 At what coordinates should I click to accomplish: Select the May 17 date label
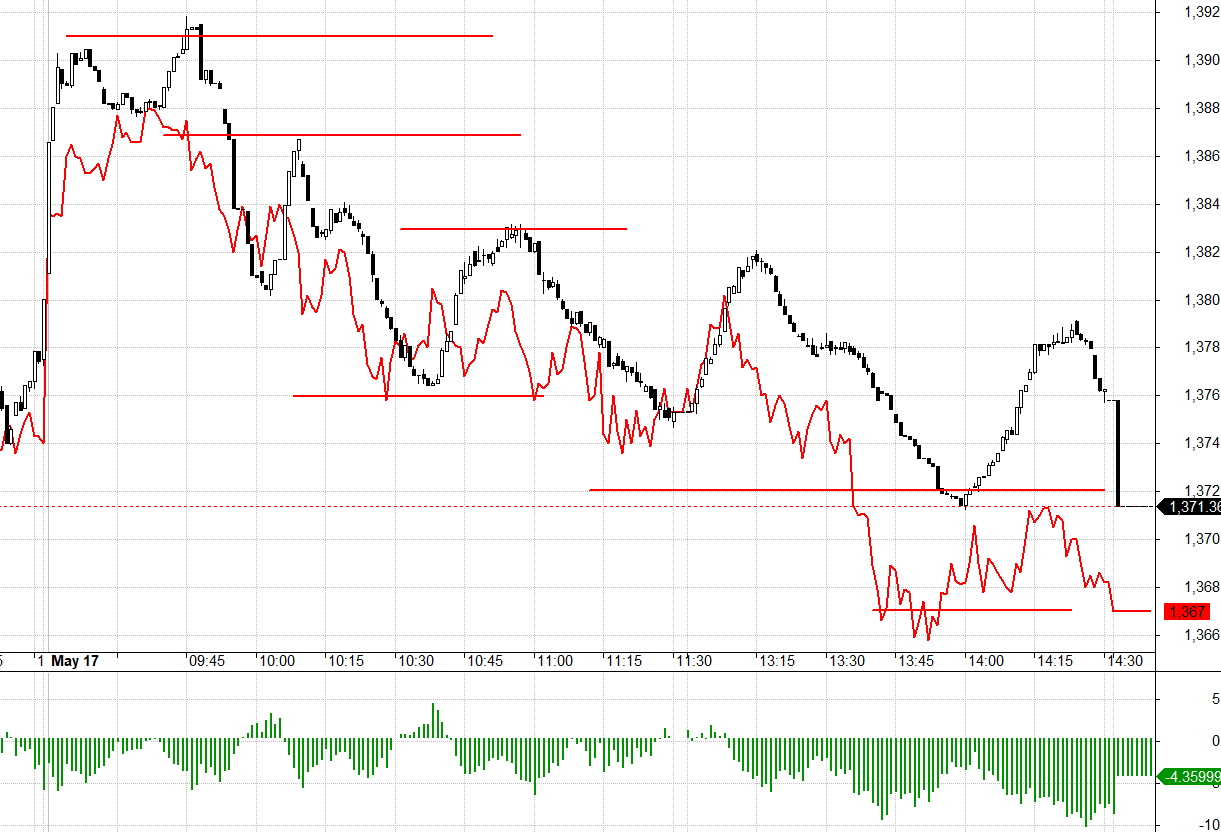click(75, 661)
